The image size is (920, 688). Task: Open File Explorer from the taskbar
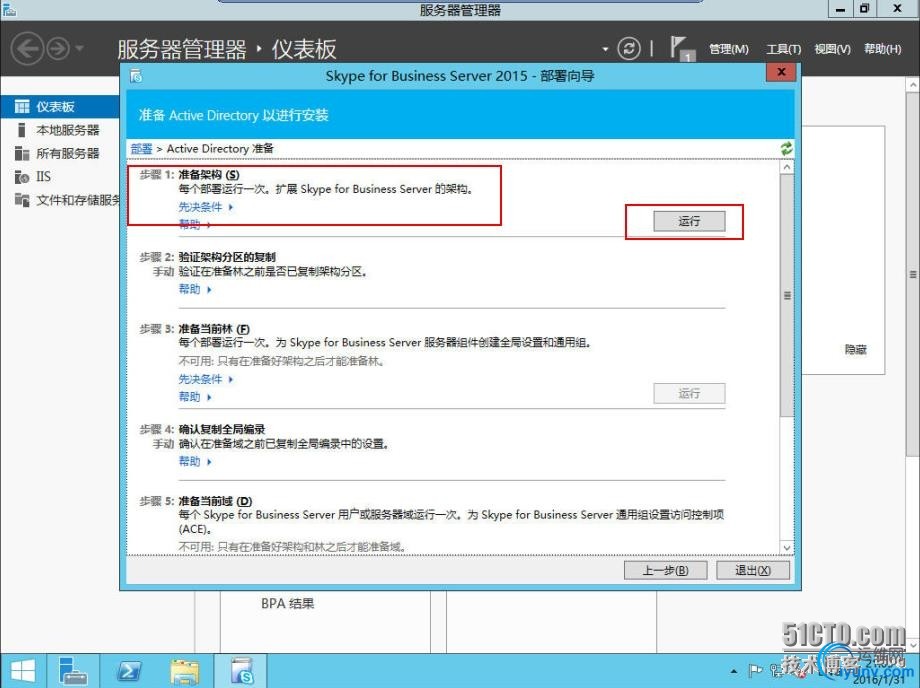pyautogui.click(x=184, y=670)
